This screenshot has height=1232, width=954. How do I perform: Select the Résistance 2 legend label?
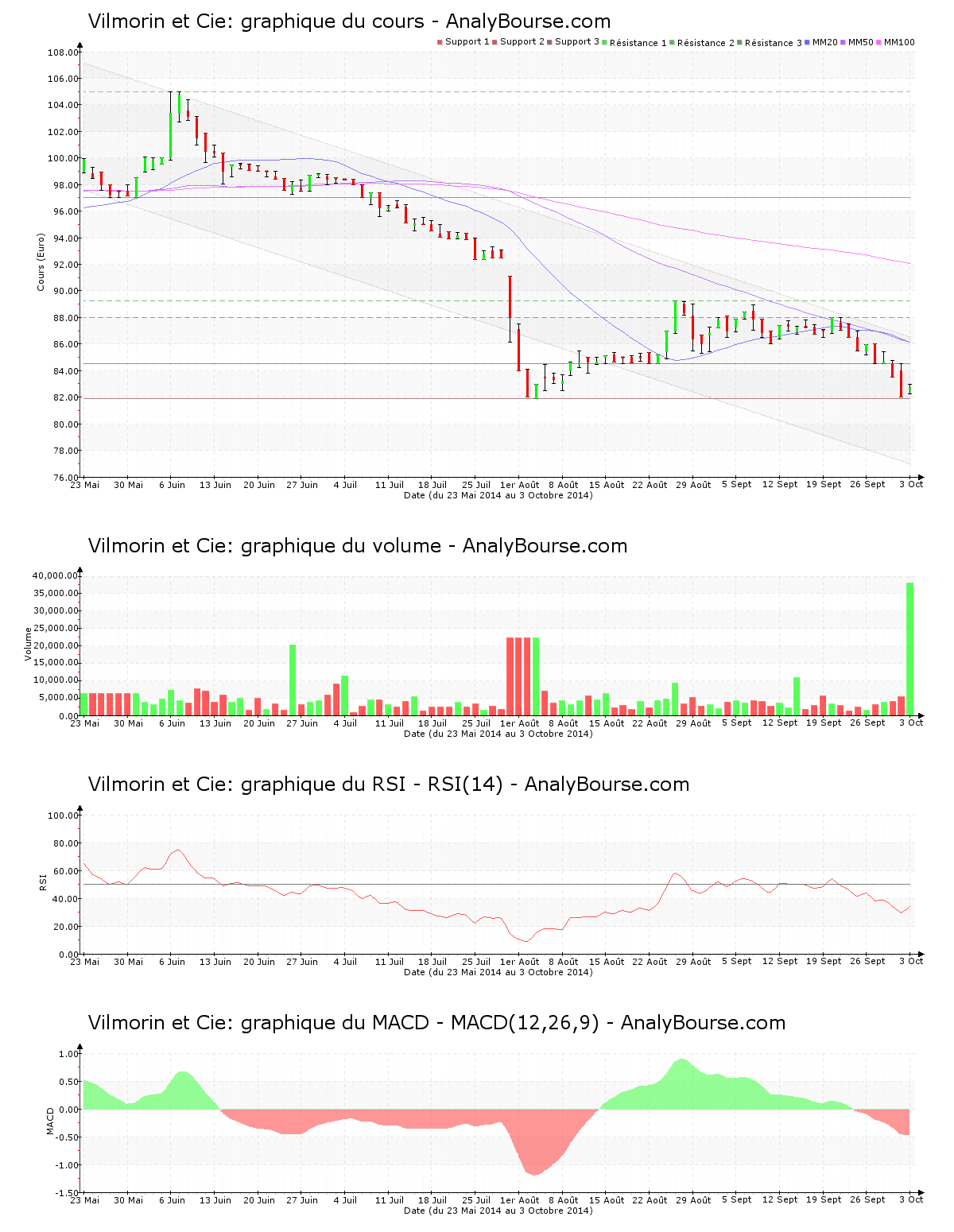tap(706, 42)
